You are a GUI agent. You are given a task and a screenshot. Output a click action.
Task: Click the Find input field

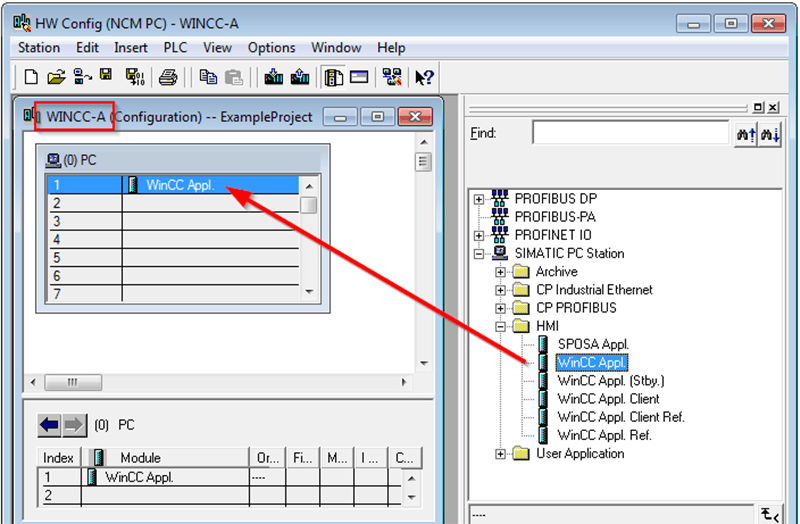[631, 133]
